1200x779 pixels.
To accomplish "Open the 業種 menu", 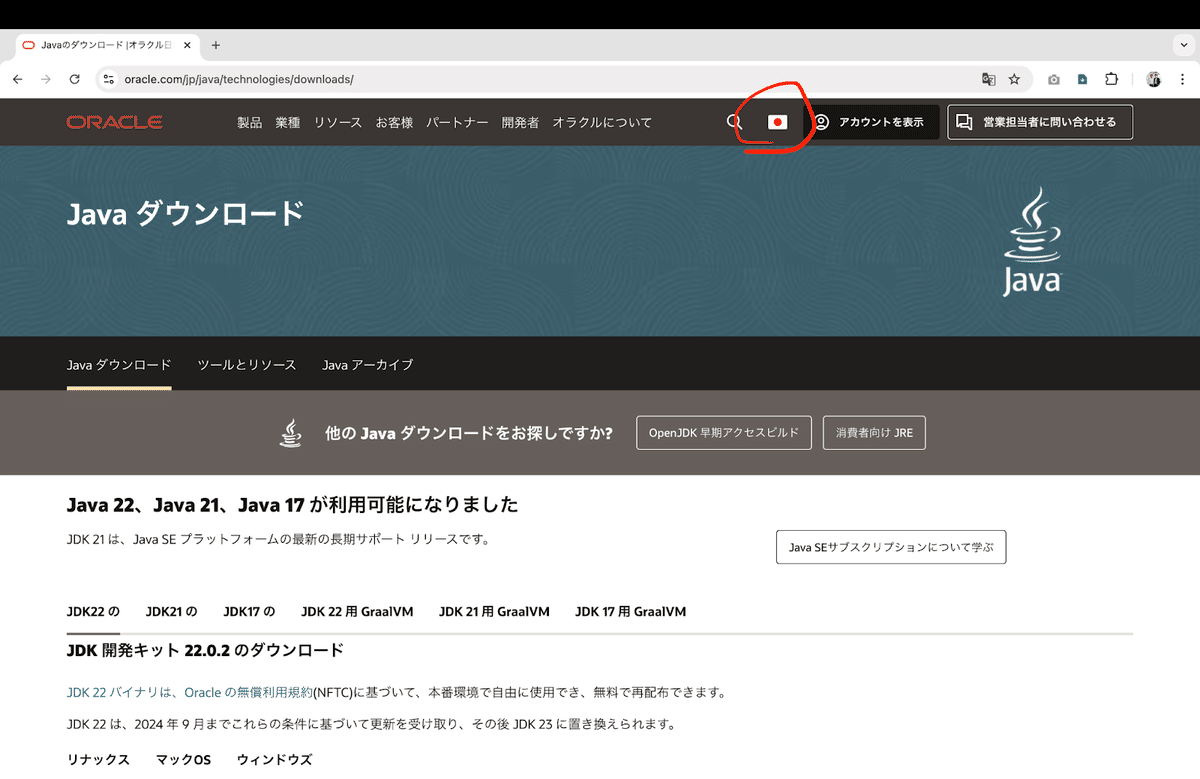I will [288, 122].
